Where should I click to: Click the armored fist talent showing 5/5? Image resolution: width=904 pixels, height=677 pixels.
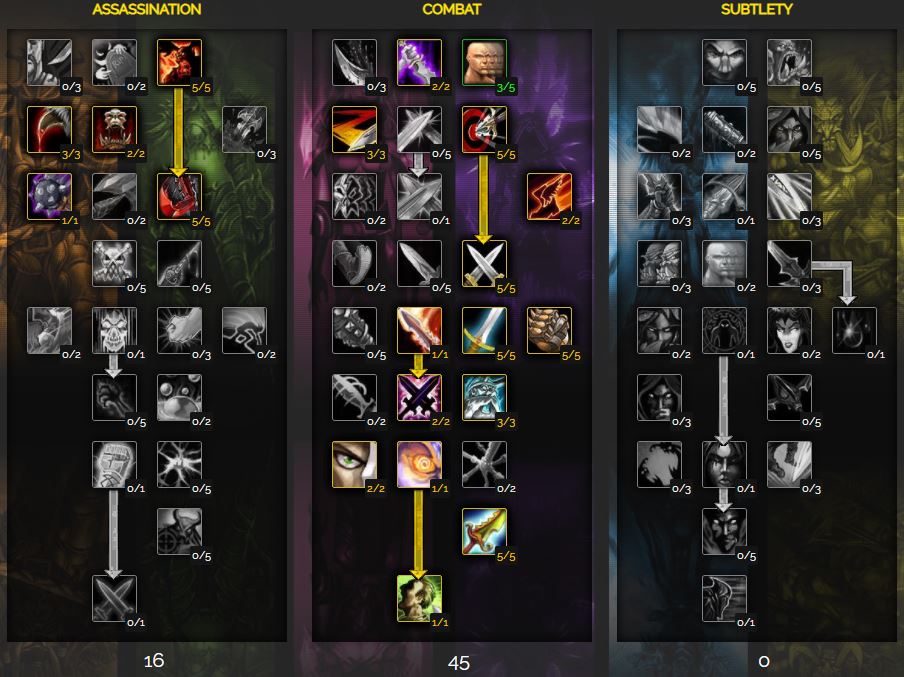pos(549,330)
